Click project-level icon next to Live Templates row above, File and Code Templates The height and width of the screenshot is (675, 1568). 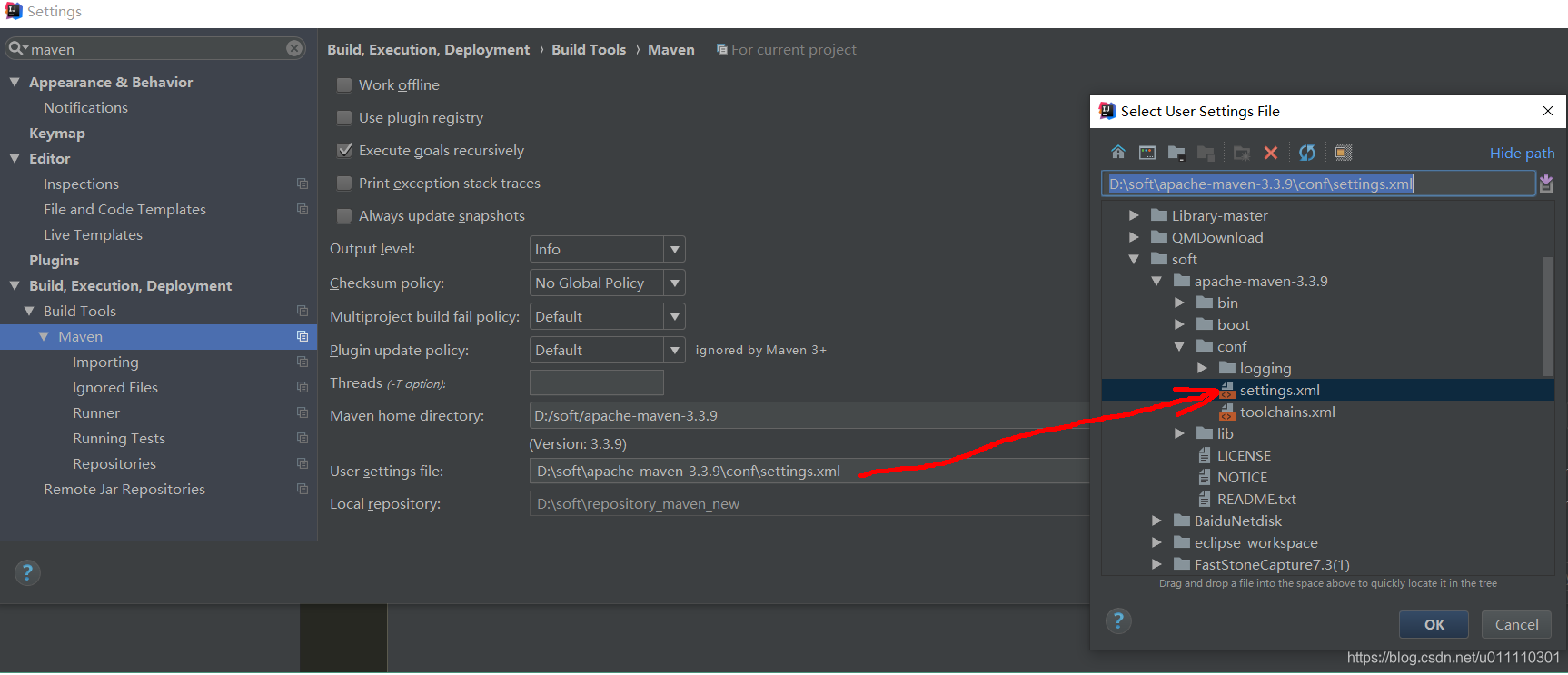[x=303, y=209]
